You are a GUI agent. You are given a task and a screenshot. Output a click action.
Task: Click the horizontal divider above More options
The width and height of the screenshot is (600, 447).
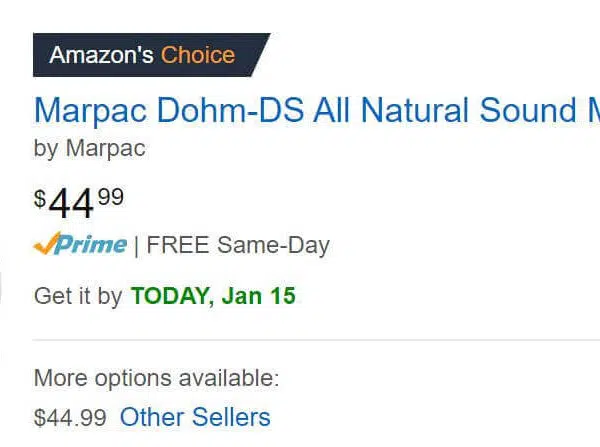[316, 339]
